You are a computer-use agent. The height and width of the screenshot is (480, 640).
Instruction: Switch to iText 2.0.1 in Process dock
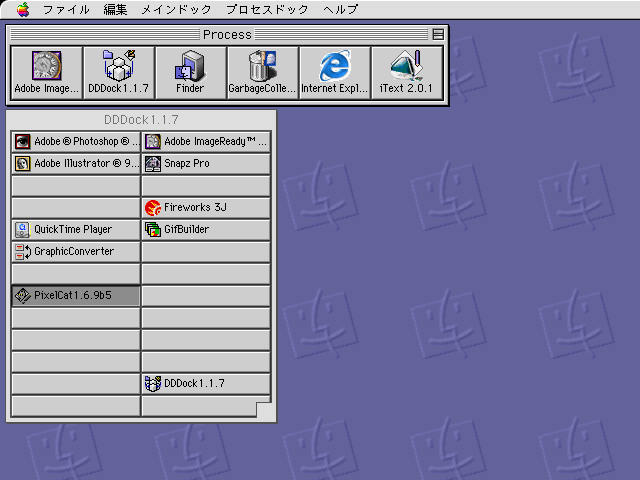[407, 73]
